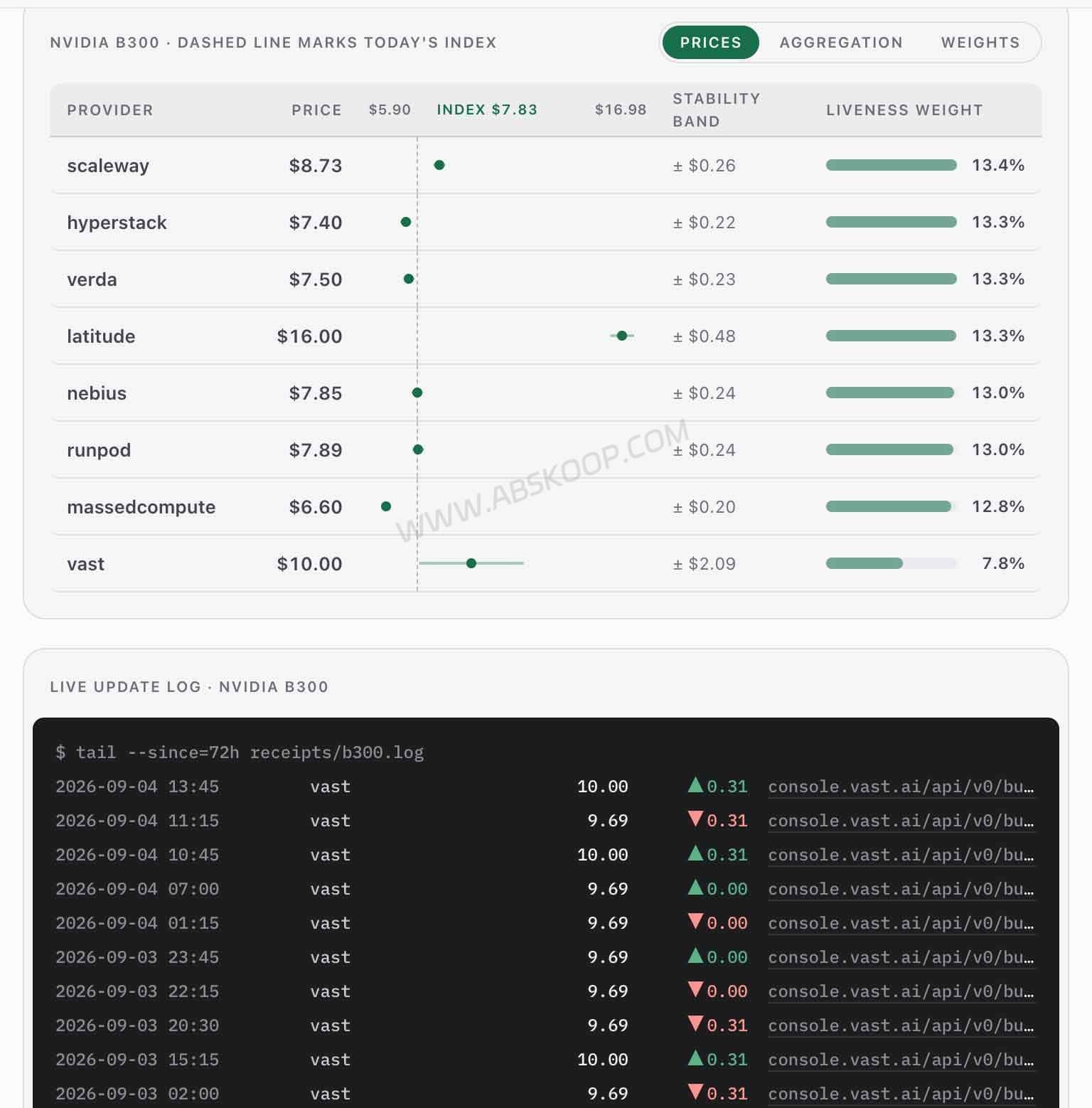This screenshot has width=1092, height=1108.
Task: Open the vast API link for 2026-09-04 10:45
Action: coord(901,856)
